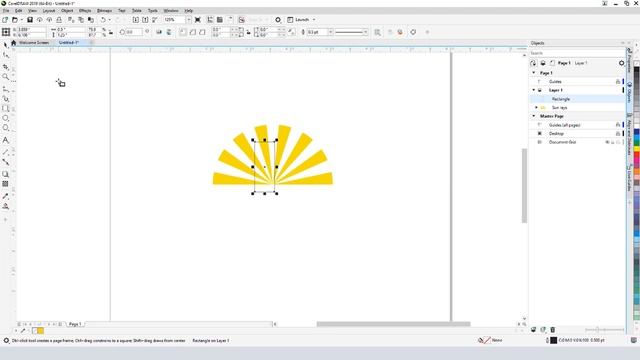This screenshot has width=640, height=360.
Task: Toggle visibility of Document Grid
Action: click(607, 142)
